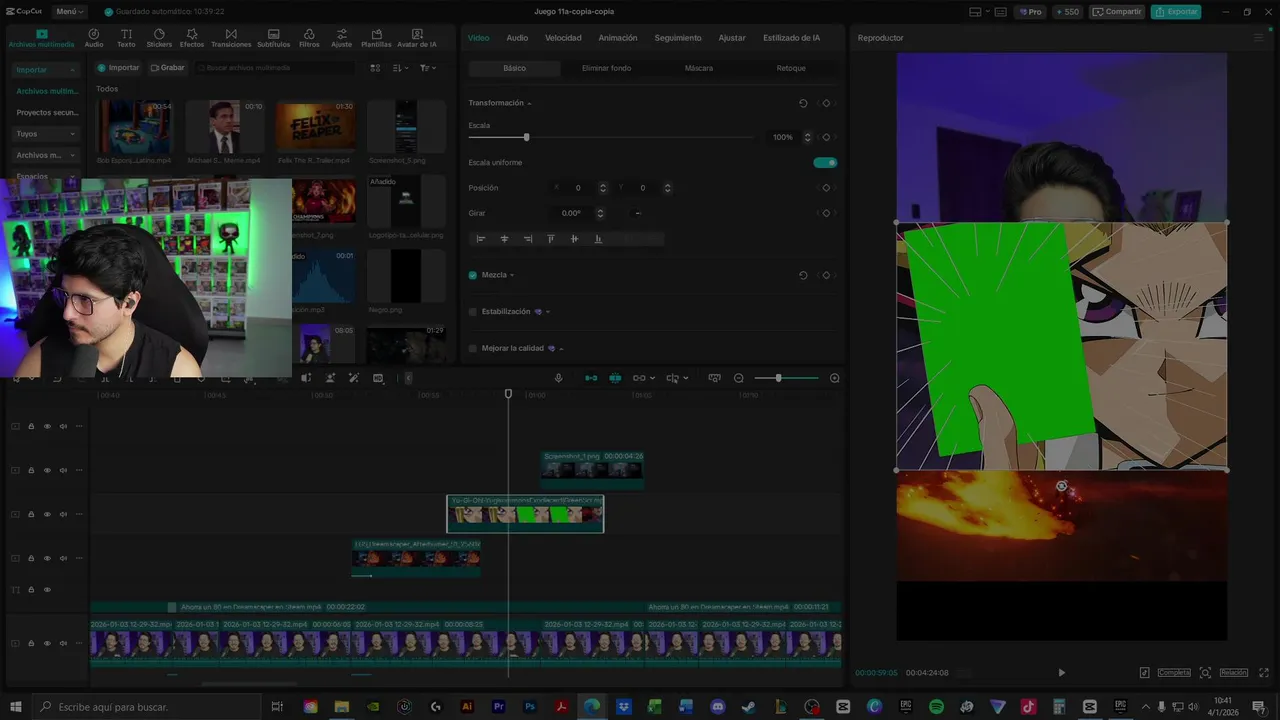
Task: Click the align top icon
Action: 551,239
